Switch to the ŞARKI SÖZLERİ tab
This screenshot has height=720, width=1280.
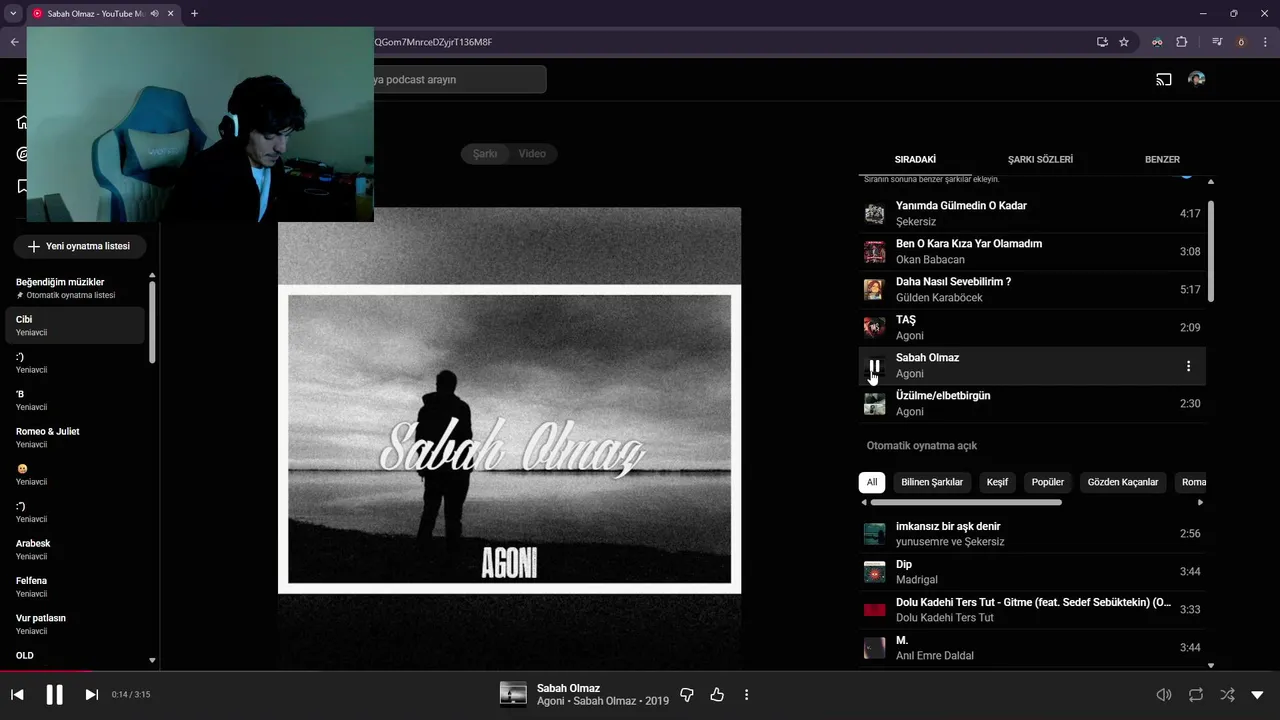coord(1040,159)
